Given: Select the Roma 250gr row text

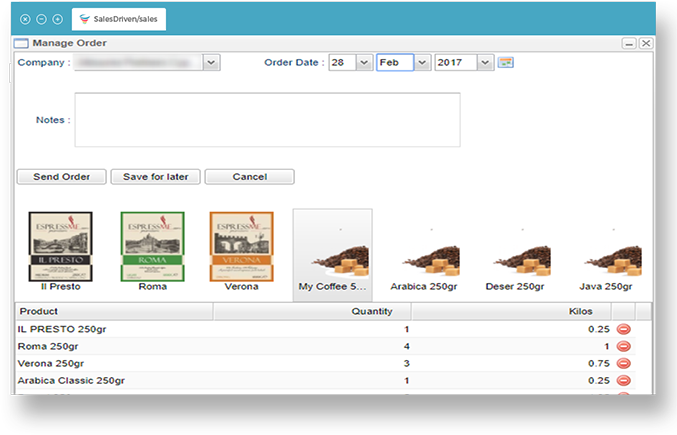Looking at the screenshot, I should (x=48, y=347).
